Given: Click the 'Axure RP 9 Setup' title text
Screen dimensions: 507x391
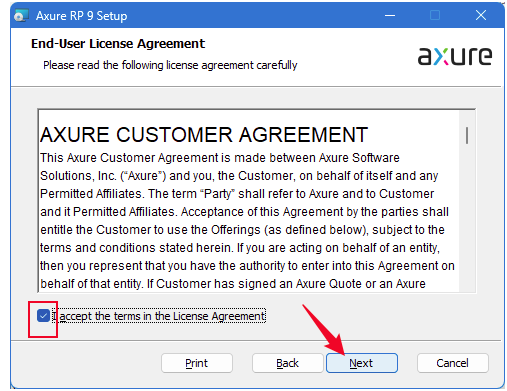Looking at the screenshot, I should pyautogui.click(x=82, y=16).
